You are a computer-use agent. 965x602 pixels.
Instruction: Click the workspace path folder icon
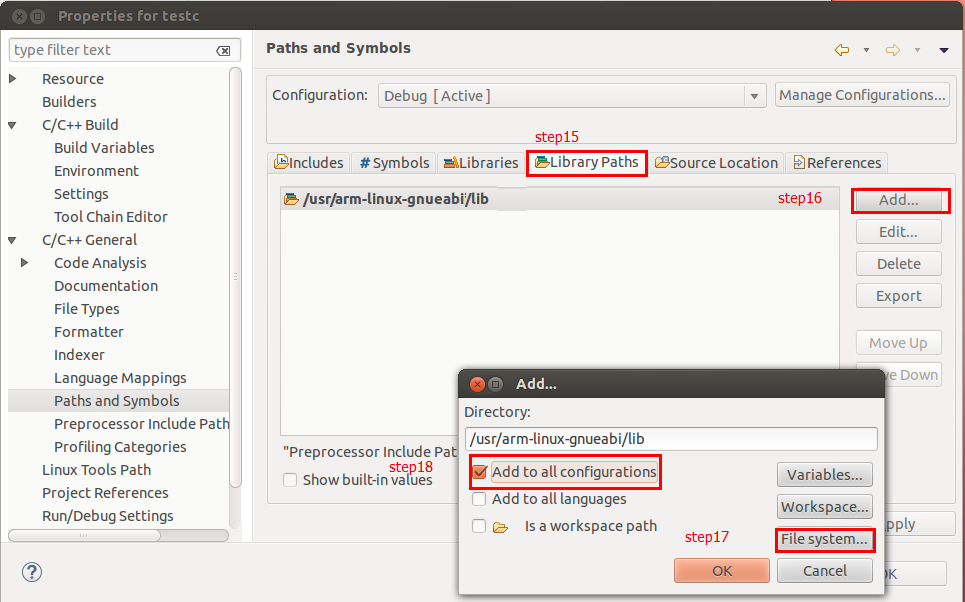coord(500,528)
